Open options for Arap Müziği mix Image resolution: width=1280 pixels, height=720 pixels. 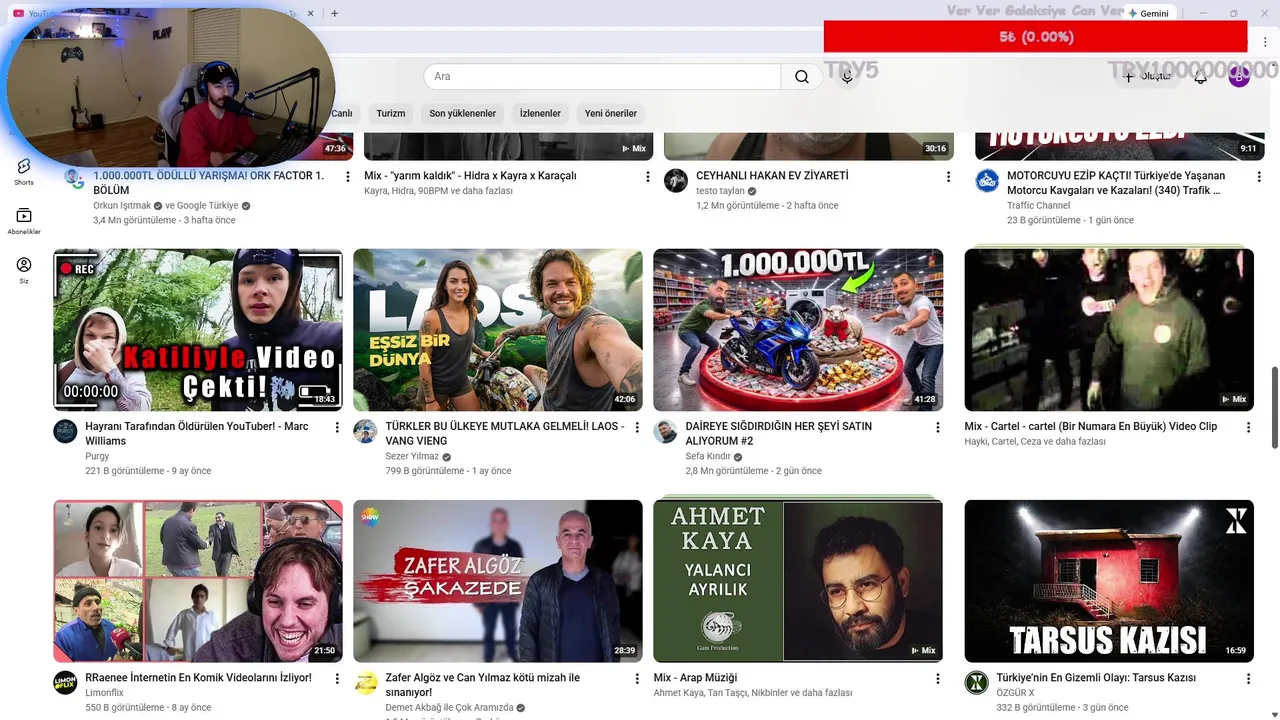[x=937, y=678]
